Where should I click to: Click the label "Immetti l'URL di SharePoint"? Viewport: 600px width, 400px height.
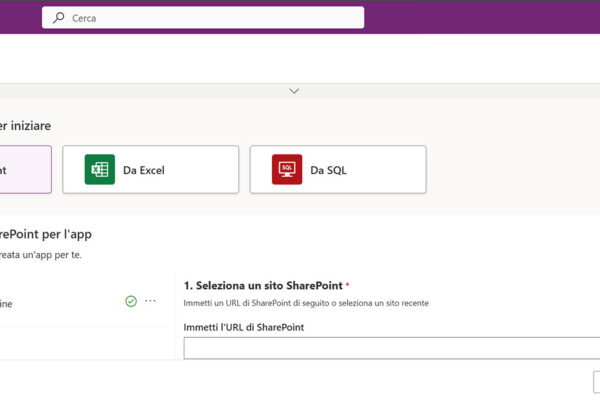point(244,327)
